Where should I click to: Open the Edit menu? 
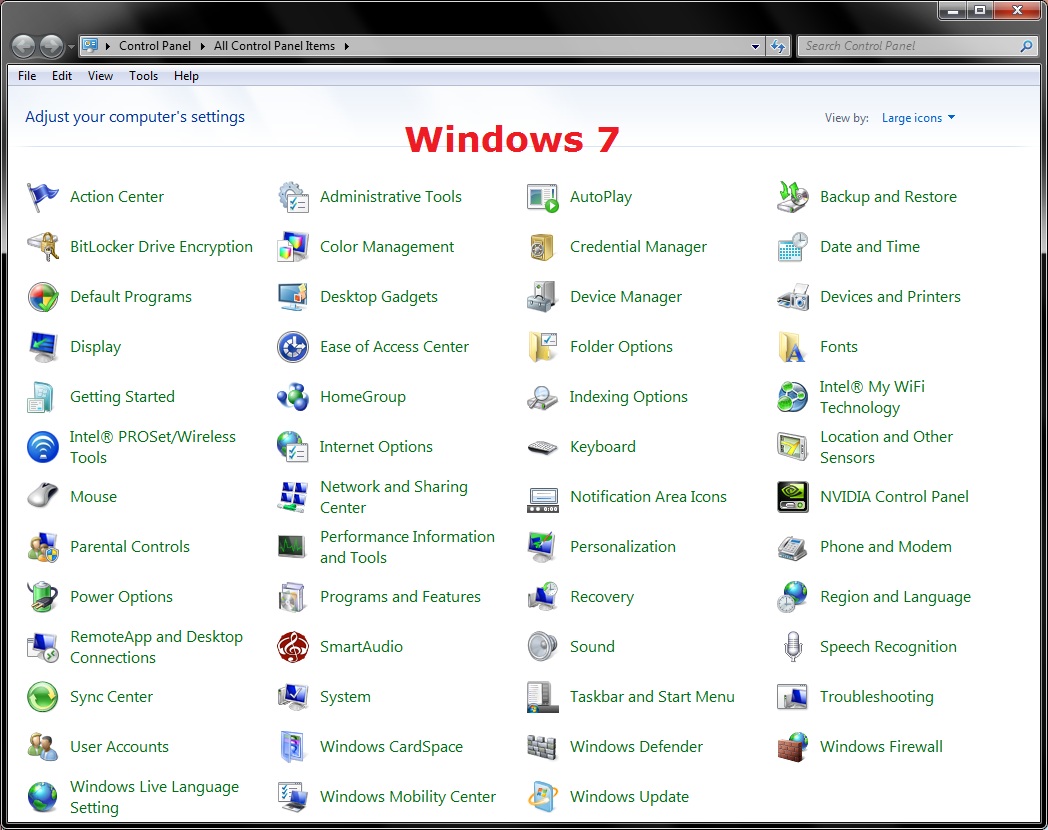point(61,76)
